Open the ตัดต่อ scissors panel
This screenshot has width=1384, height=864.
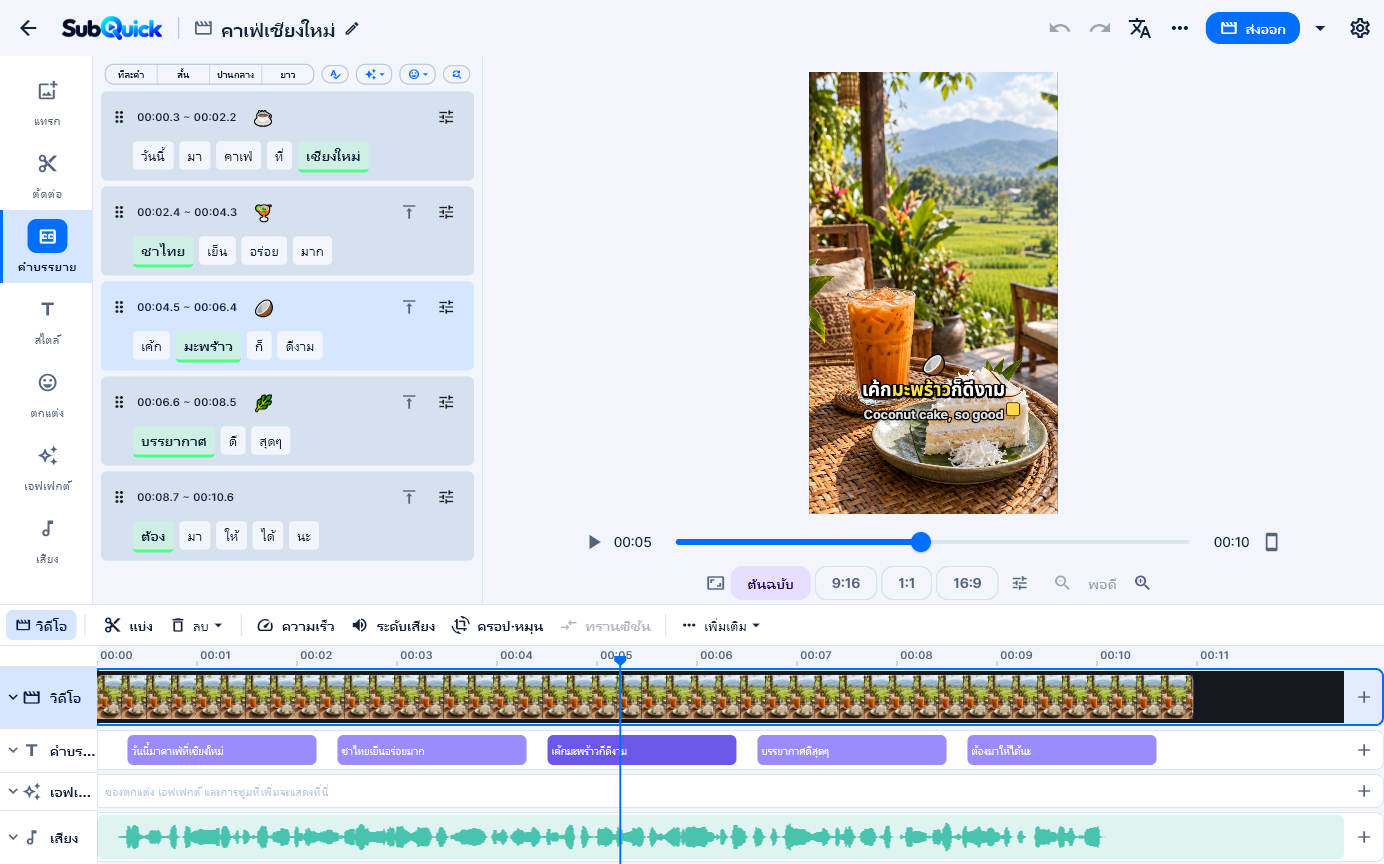click(x=47, y=176)
